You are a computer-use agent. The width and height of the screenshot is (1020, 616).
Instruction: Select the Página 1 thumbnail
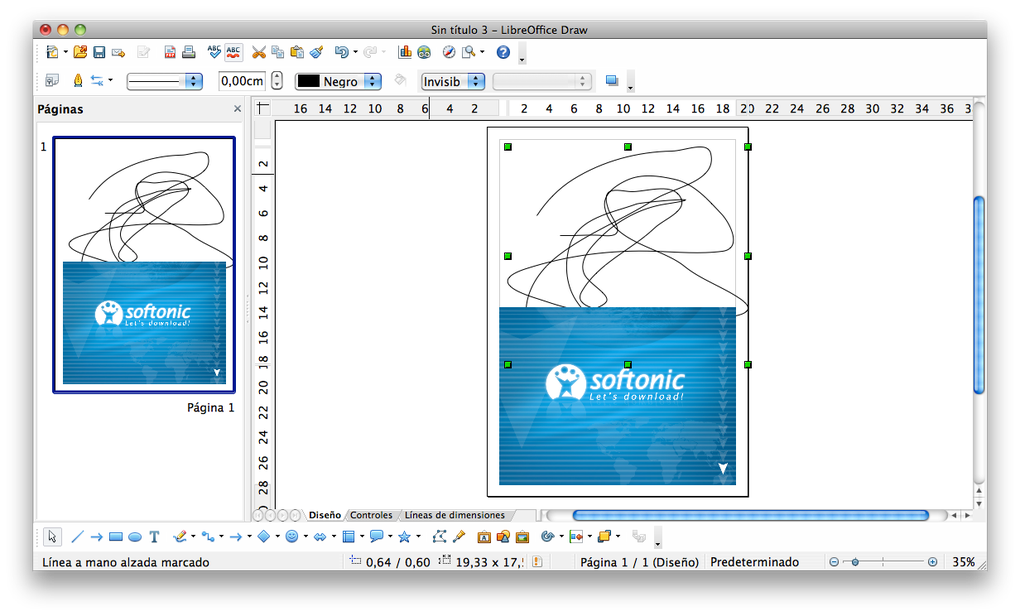coord(144,265)
